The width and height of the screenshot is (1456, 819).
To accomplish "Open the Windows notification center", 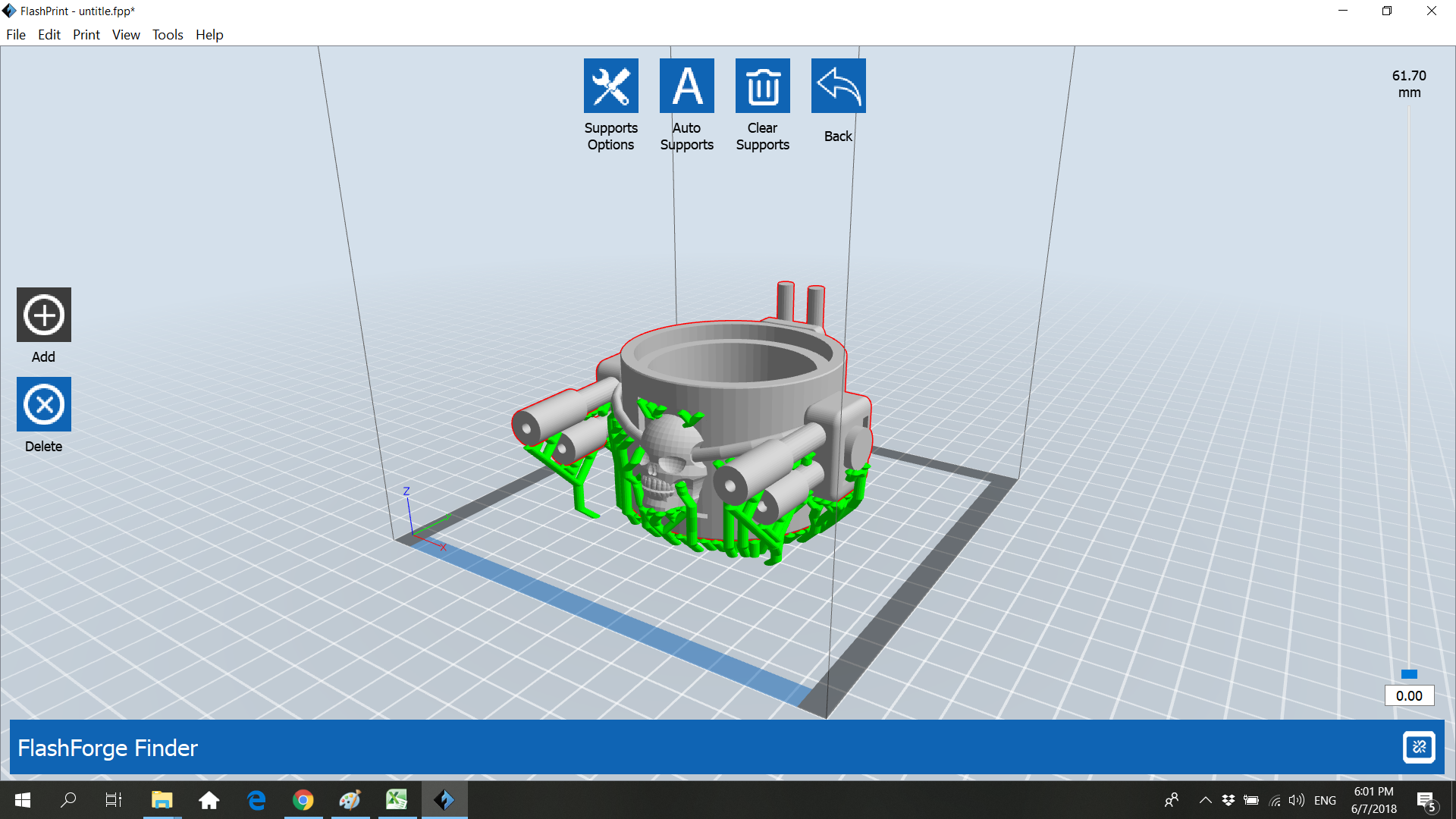I will point(1426,801).
